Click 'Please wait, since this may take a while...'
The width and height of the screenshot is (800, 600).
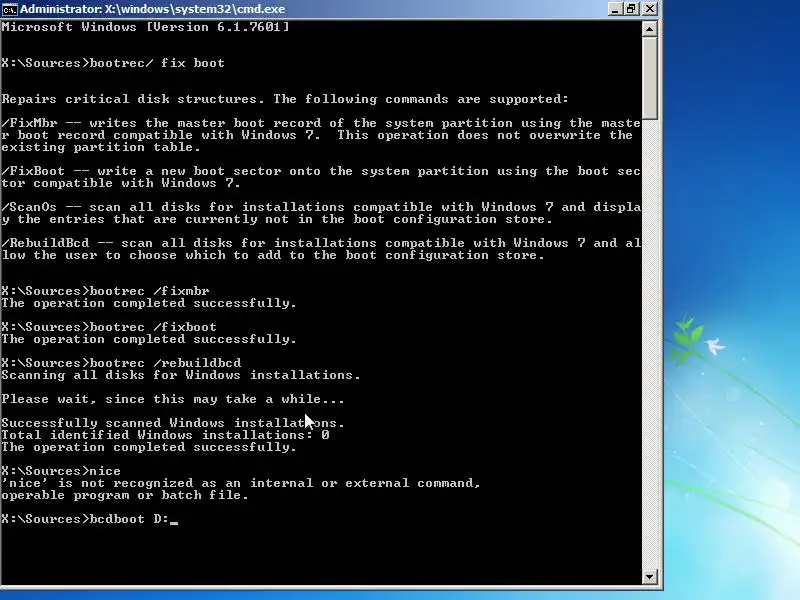tap(173, 399)
